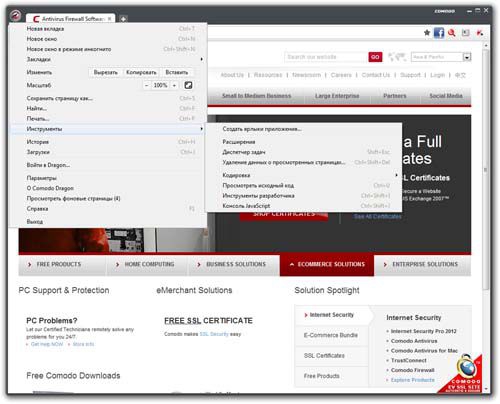Click the Comodo EV SSL site seal
This screenshot has width=500, height=404.
click(x=462, y=374)
